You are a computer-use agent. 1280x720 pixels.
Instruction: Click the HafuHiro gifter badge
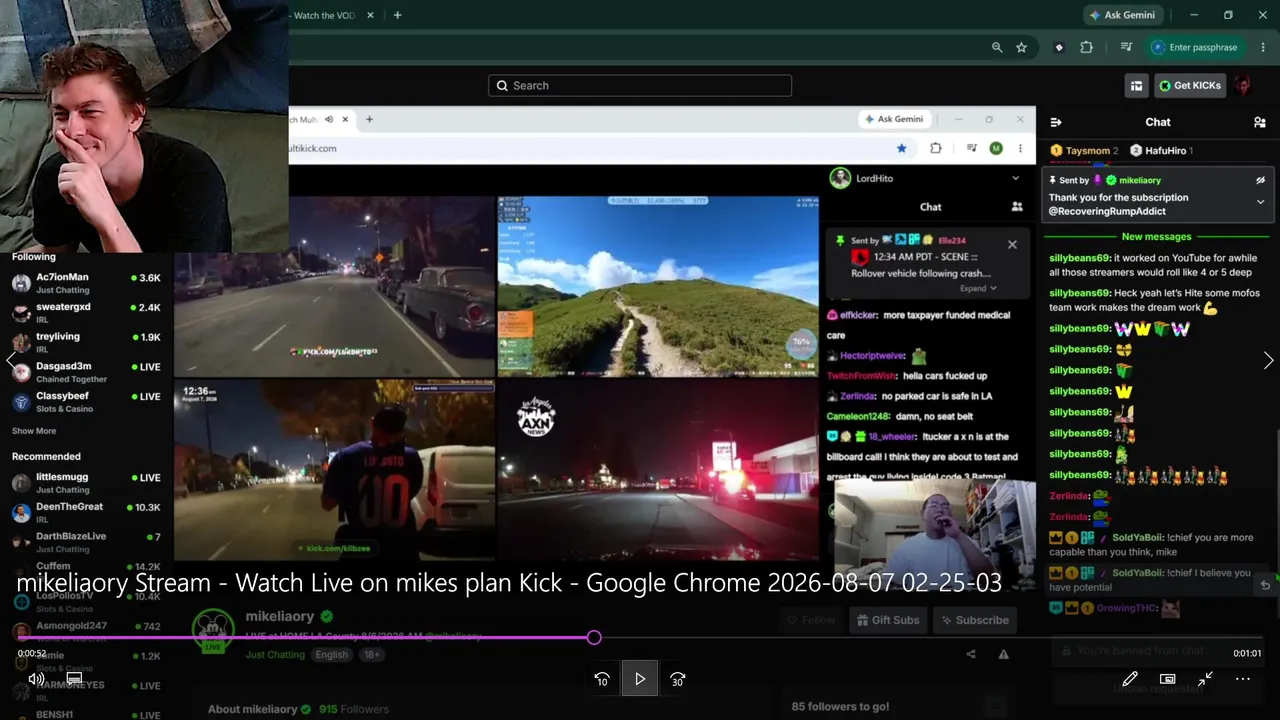coord(1161,151)
